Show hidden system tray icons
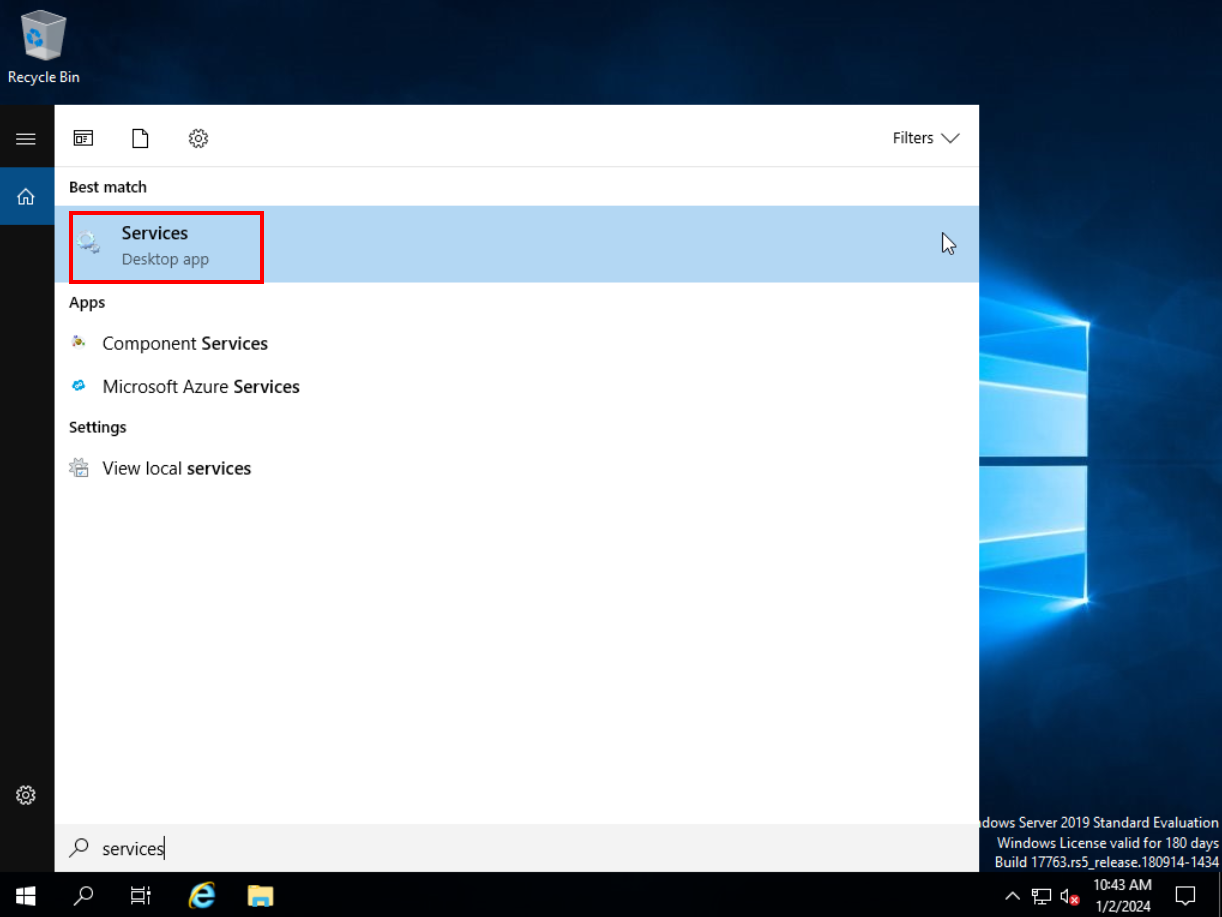The image size is (1222, 917). [1012, 895]
